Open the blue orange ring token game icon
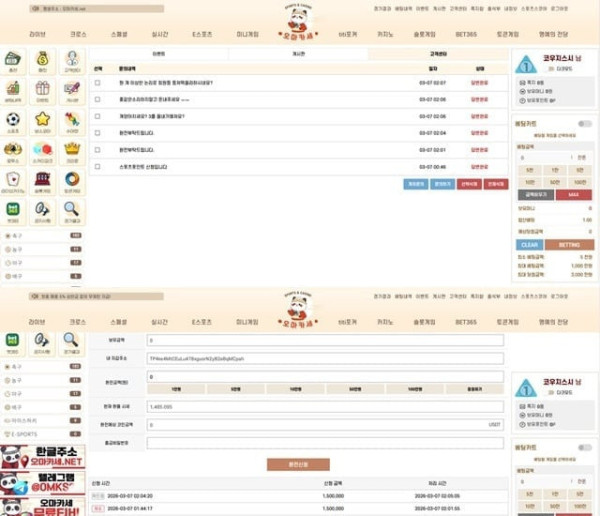Image resolution: width=600 pixels, height=516 pixels. (72, 182)
